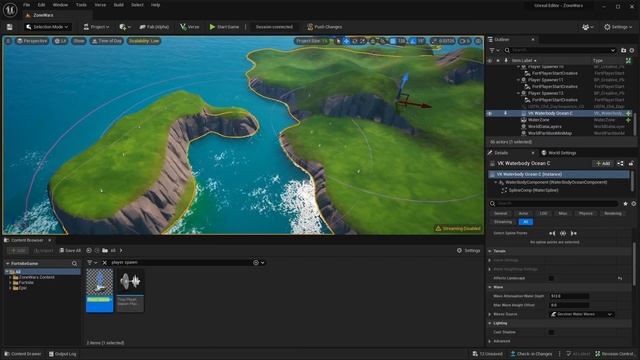The width and height of the screenshot is (640, 360).
Task: Click reset-to-default arrow for Affects Landscape
Action: coord(620,278)
